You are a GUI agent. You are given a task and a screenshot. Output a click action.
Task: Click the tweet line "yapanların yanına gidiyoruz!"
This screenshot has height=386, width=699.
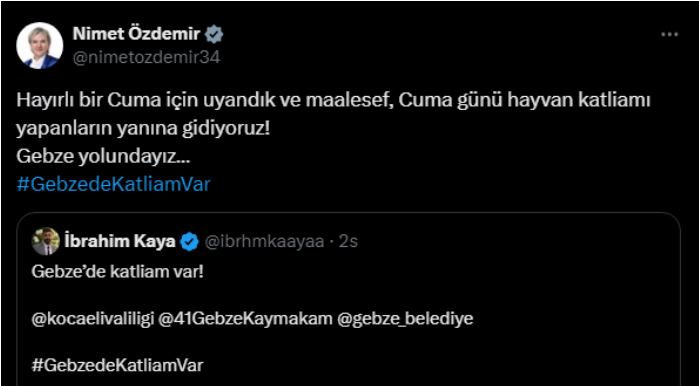point(143,129)
